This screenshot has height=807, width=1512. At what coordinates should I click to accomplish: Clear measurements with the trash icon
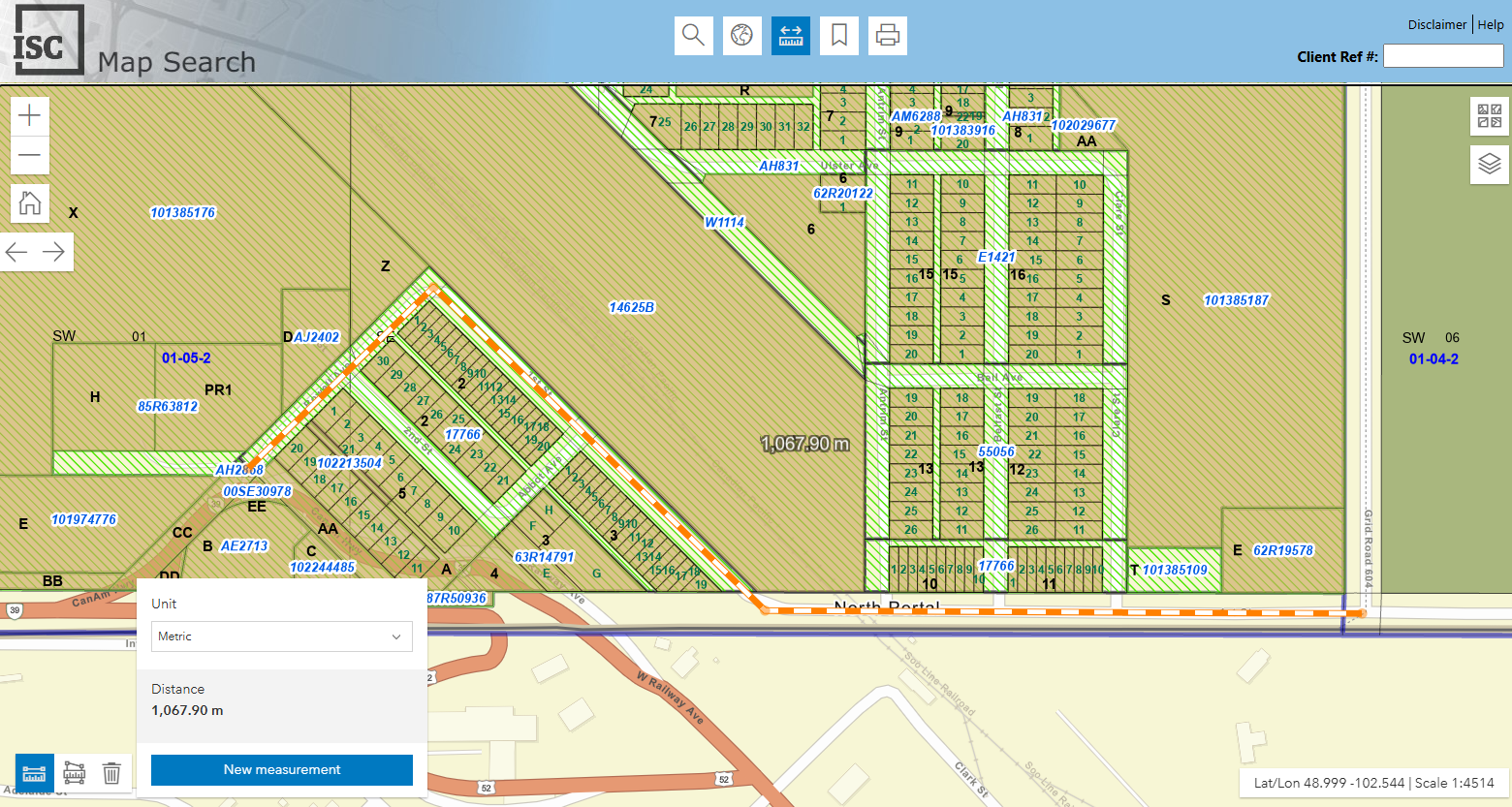[x=111, y=773]
